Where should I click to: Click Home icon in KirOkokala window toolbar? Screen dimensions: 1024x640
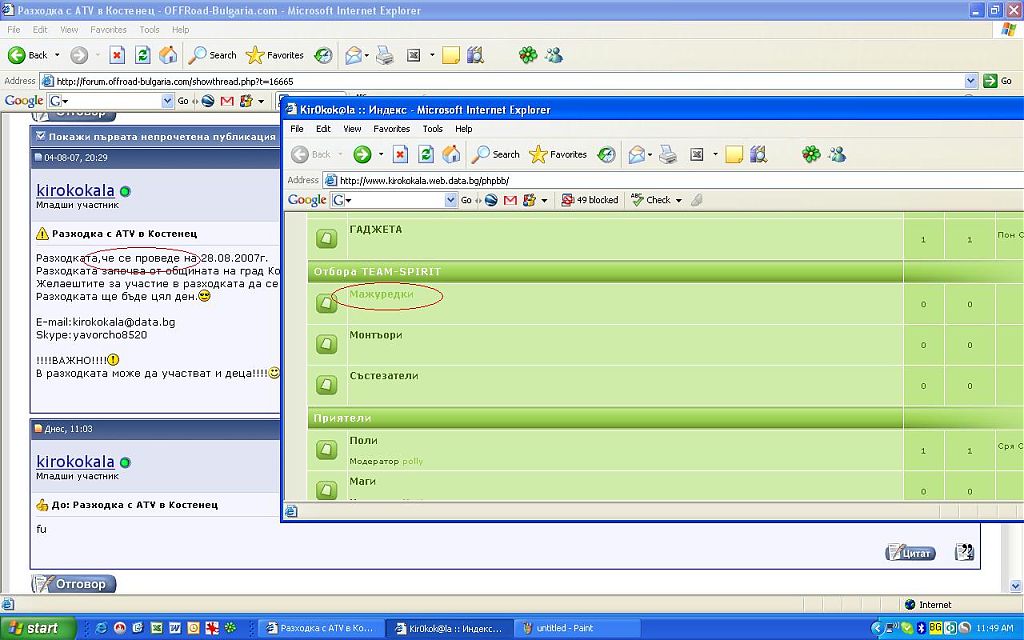click(x=451, y=154)
